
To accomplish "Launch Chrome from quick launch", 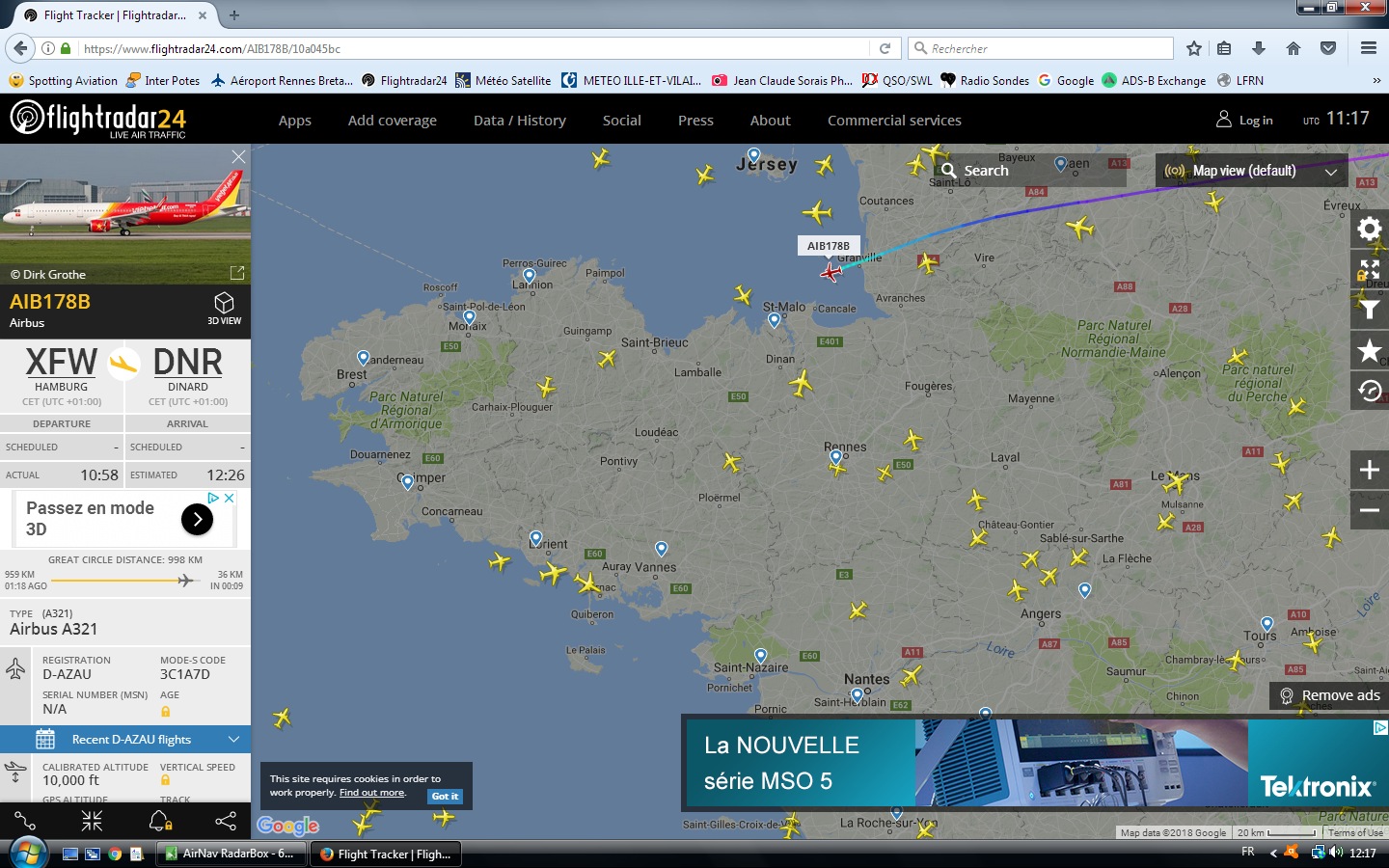I will [x=115, y=854].
